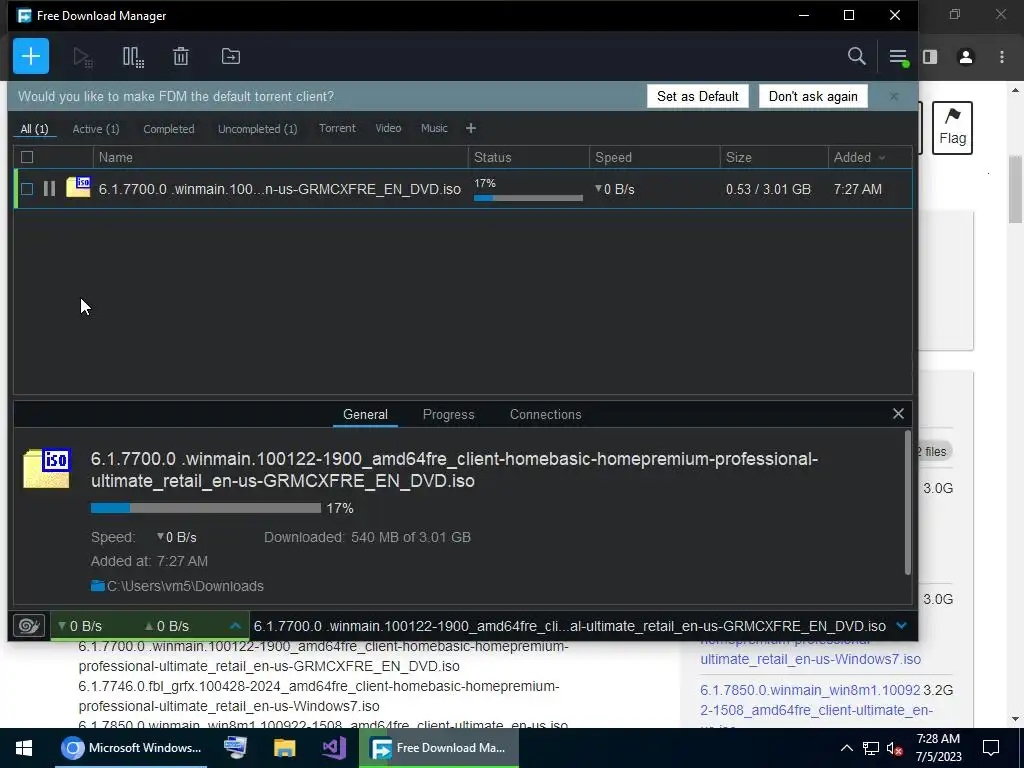The height and width of the screenshot is (768, 1024).
Task: Open File Explorer from taskbar
Action: click(x=285, y=748)
